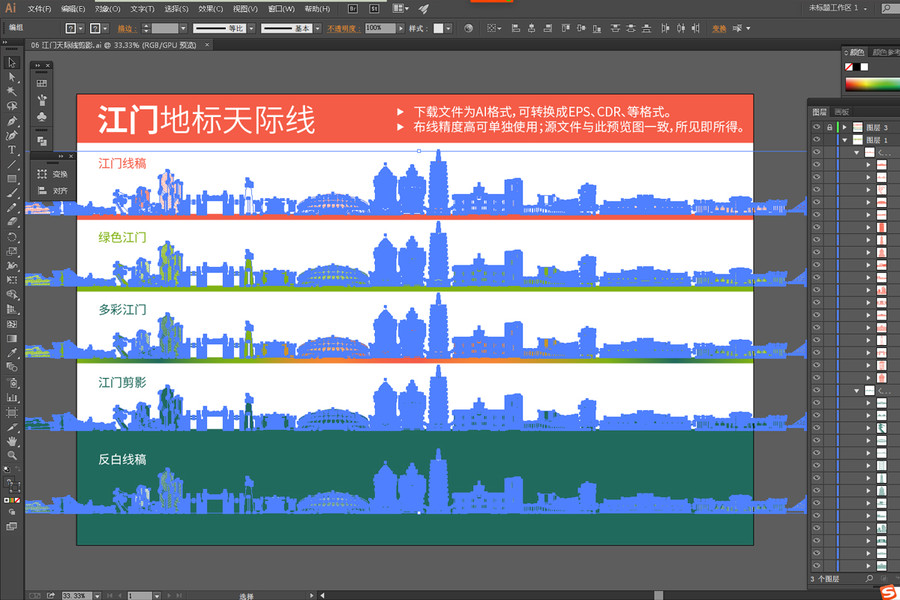900x600 pixels.
Task: Select the Hand tool
Action: click(11, 441)
